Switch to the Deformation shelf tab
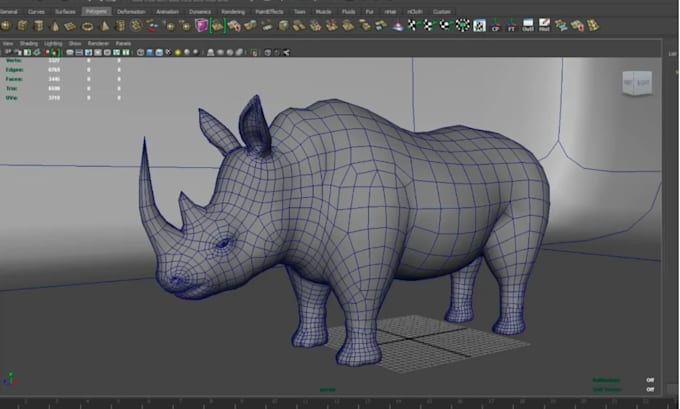This screenshot has width=680, height=409. pyautogui.click(x=131, y=12)
